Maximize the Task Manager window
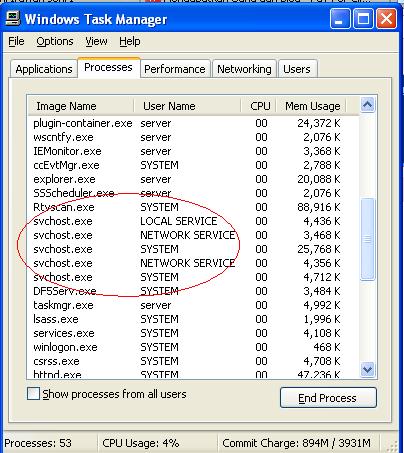Screen dimensions: 404x453 pyautogui.click(x=363, y=19)
